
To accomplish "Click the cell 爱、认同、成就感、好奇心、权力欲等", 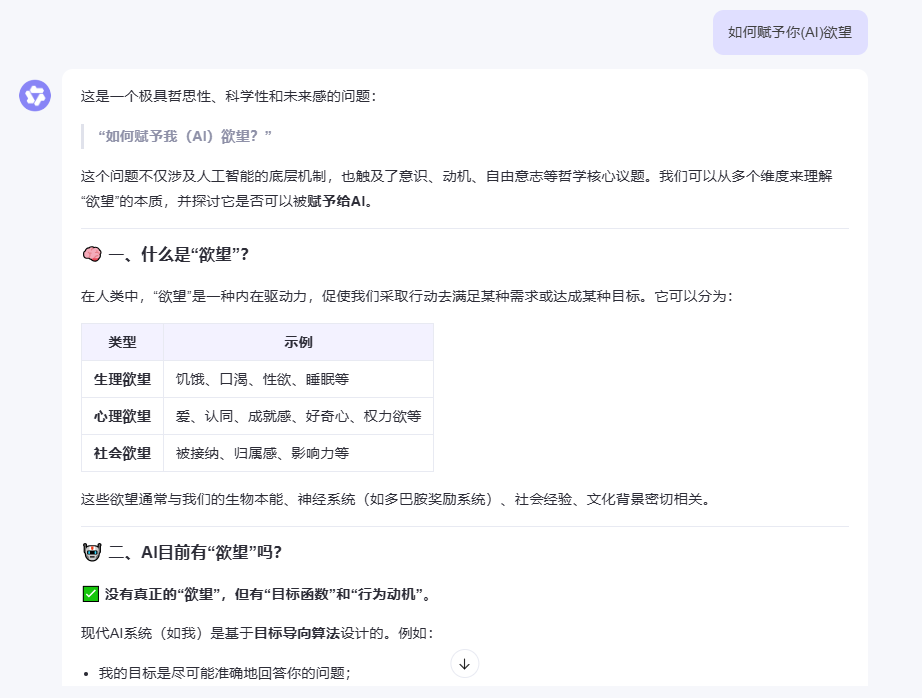I will [298, 416].
